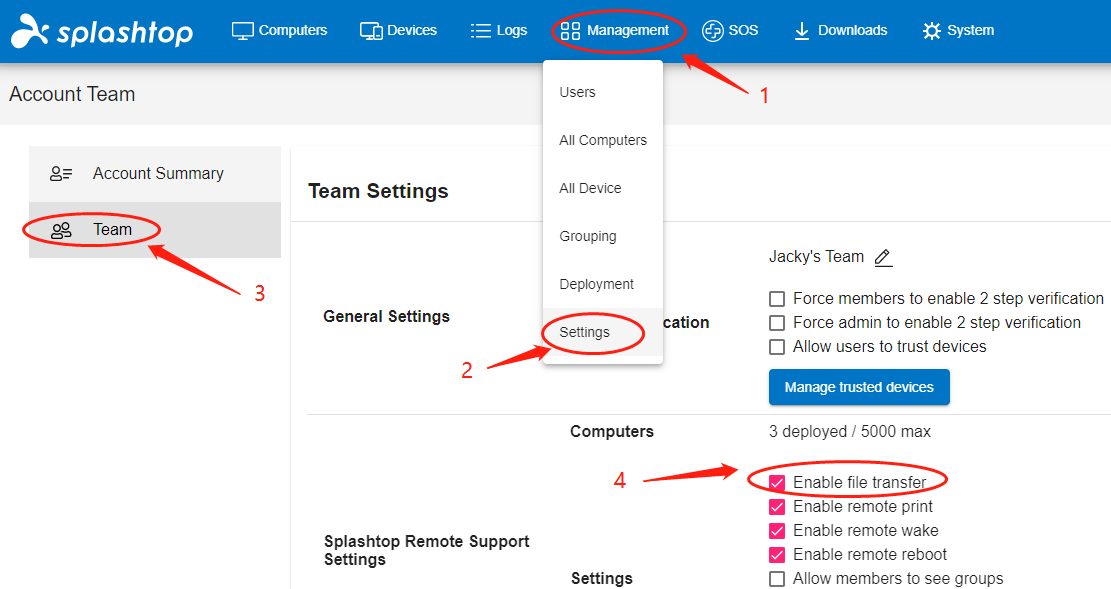This screenshot has height=589, width=1111.
Task: Open the Logs navigation tab
Action: pos(499,31)
